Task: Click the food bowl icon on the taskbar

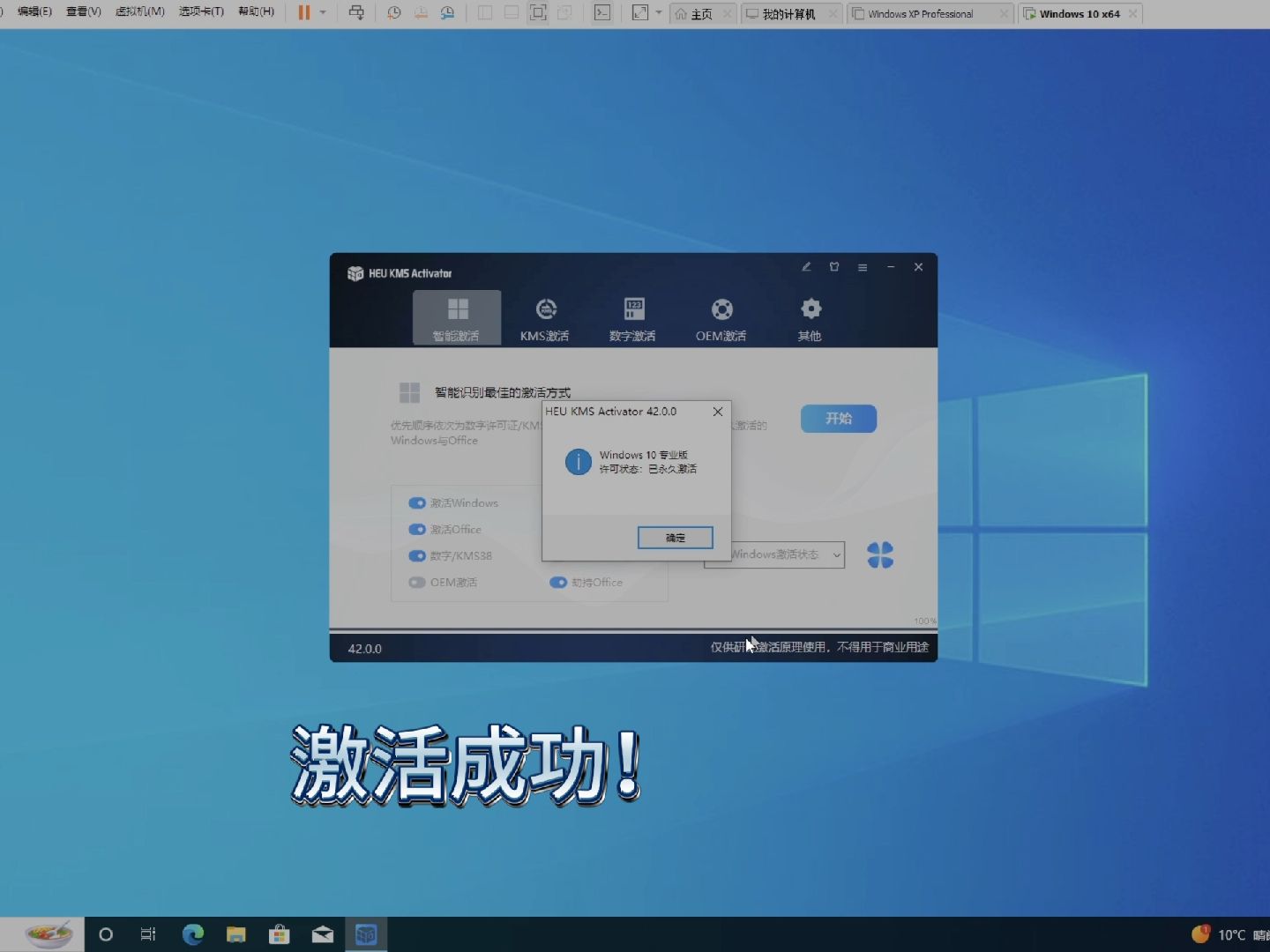Action: pyautogui.click(x=49, y=933)
